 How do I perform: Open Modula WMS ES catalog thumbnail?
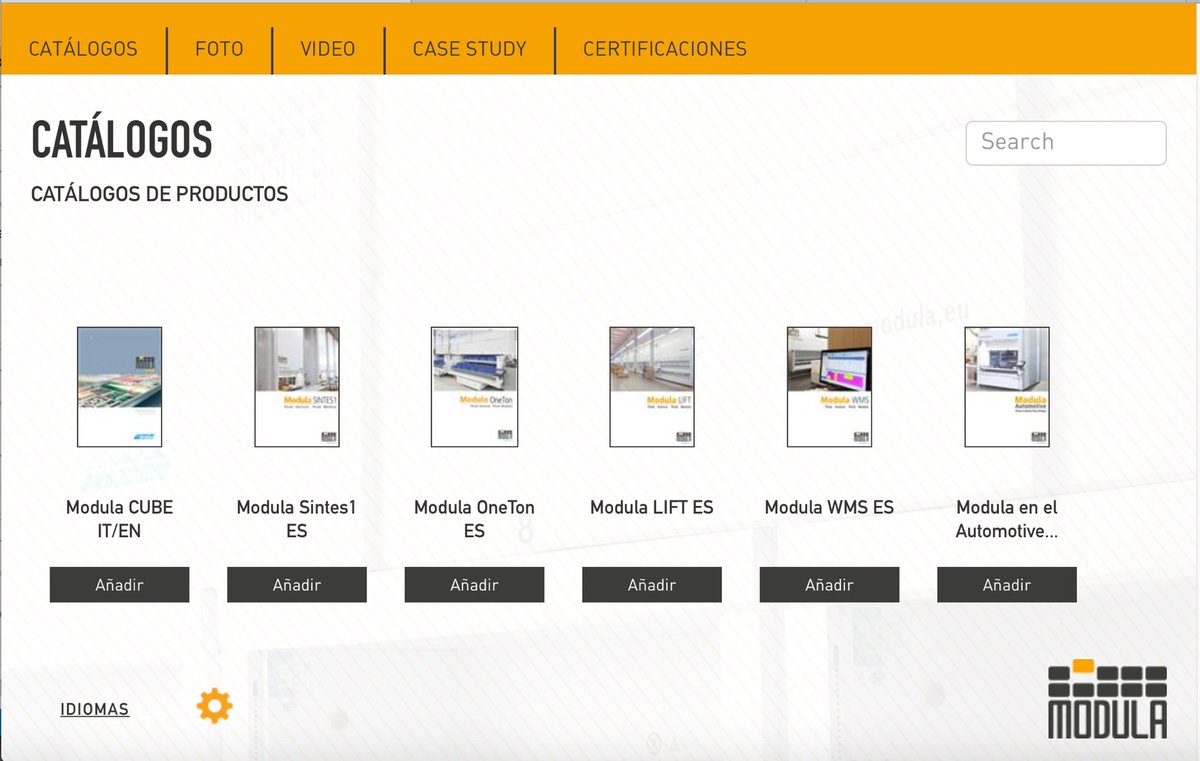(830, 387)
